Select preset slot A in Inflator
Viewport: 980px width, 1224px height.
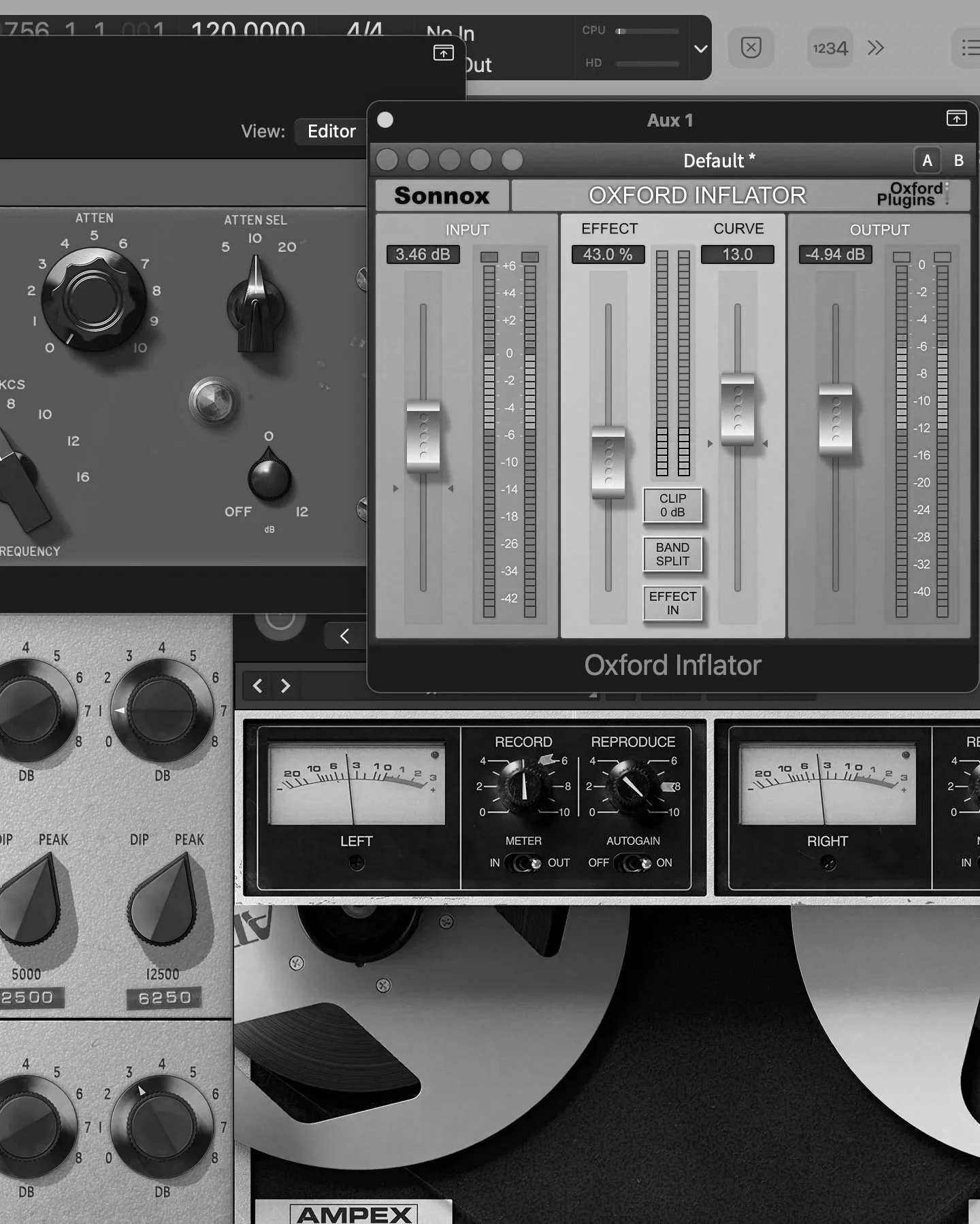click(927, 161)
